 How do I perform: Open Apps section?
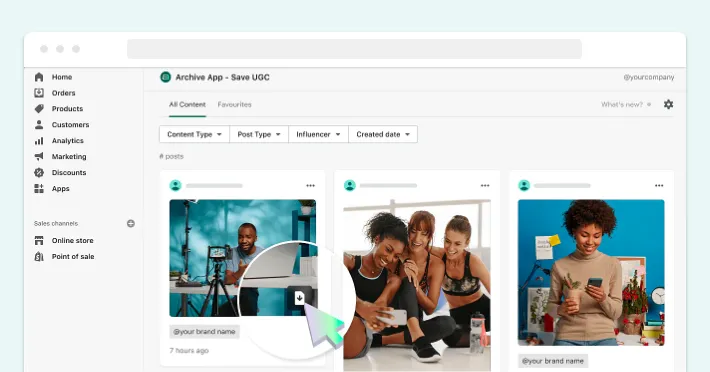pos(61,189)
